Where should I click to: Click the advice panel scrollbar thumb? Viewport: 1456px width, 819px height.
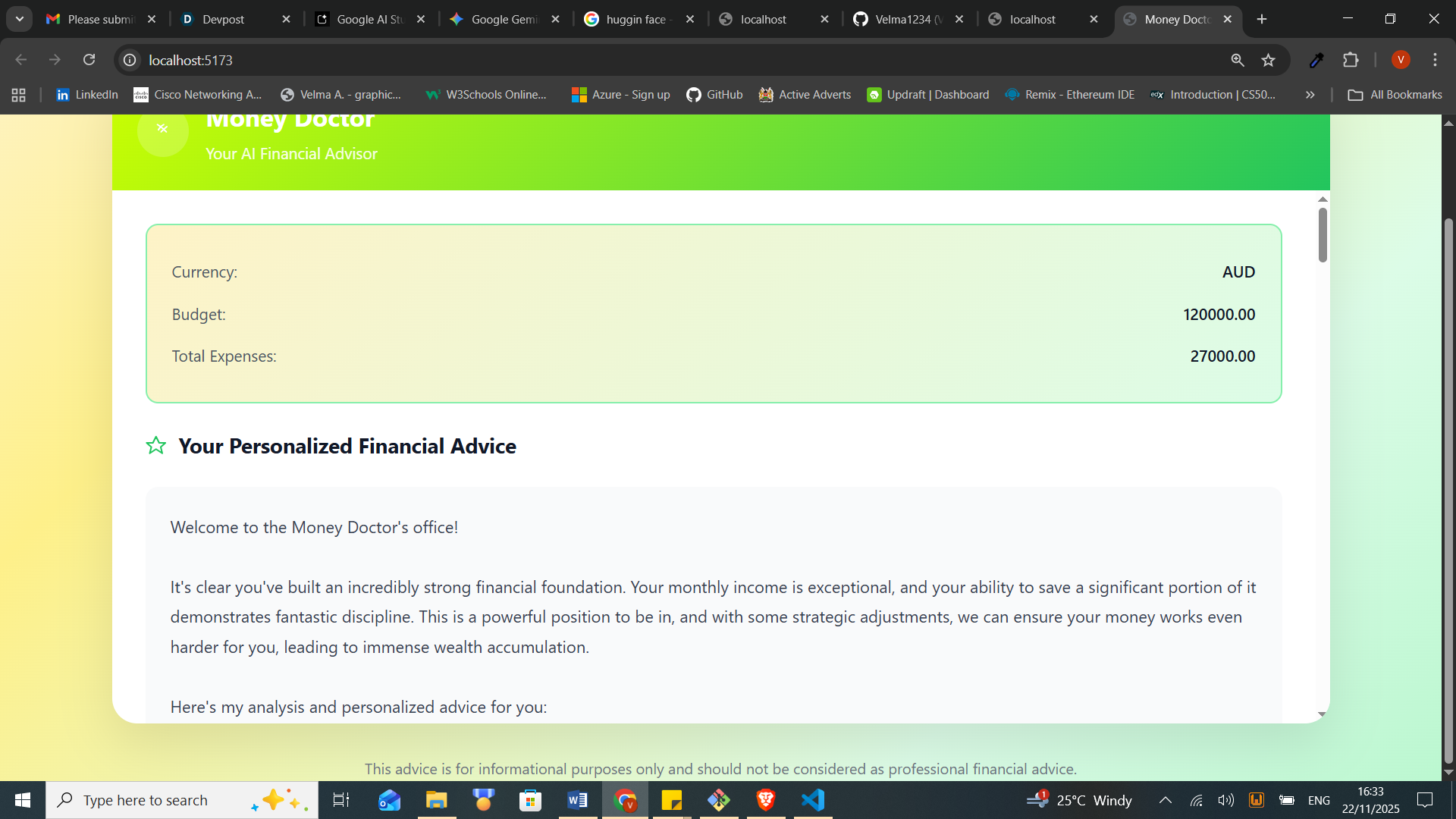(x=1323, y=235)
